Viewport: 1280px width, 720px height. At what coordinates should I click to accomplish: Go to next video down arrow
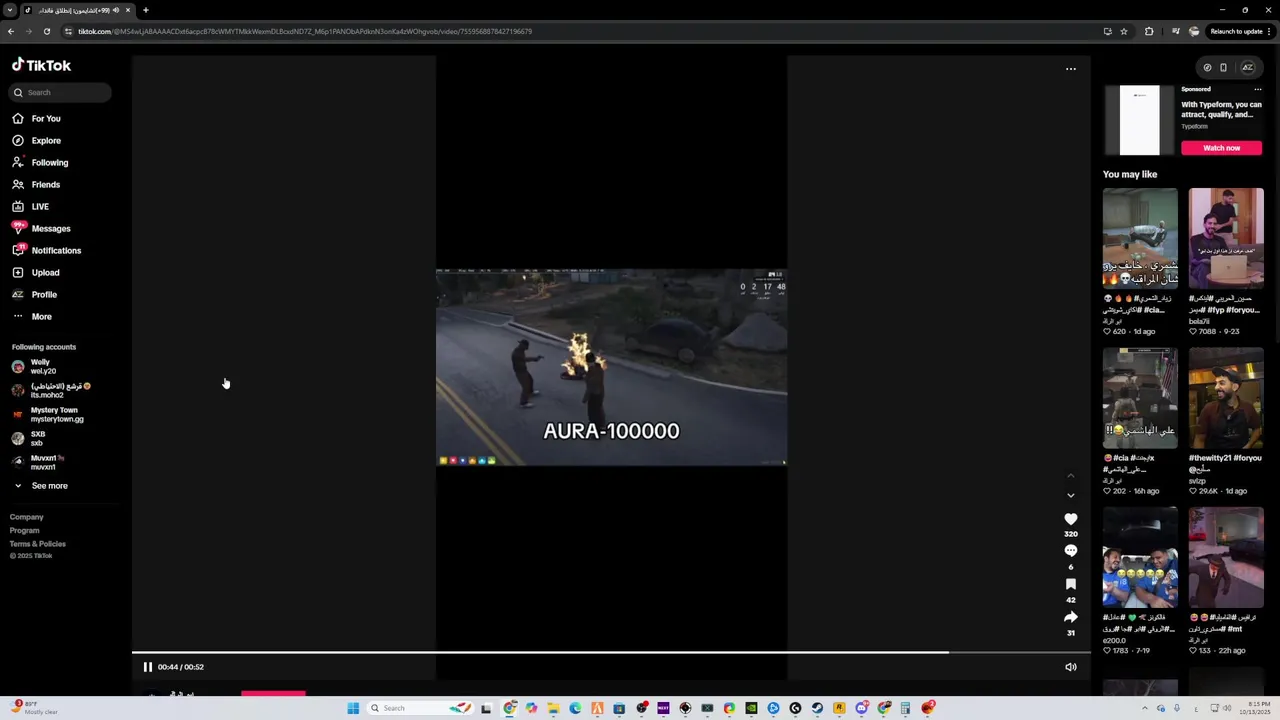coord(1071,495)
